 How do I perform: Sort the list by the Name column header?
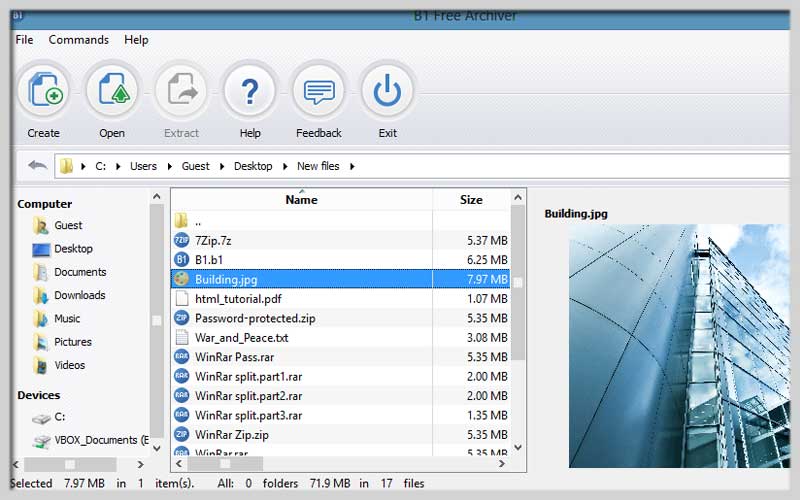coord(302,199)
